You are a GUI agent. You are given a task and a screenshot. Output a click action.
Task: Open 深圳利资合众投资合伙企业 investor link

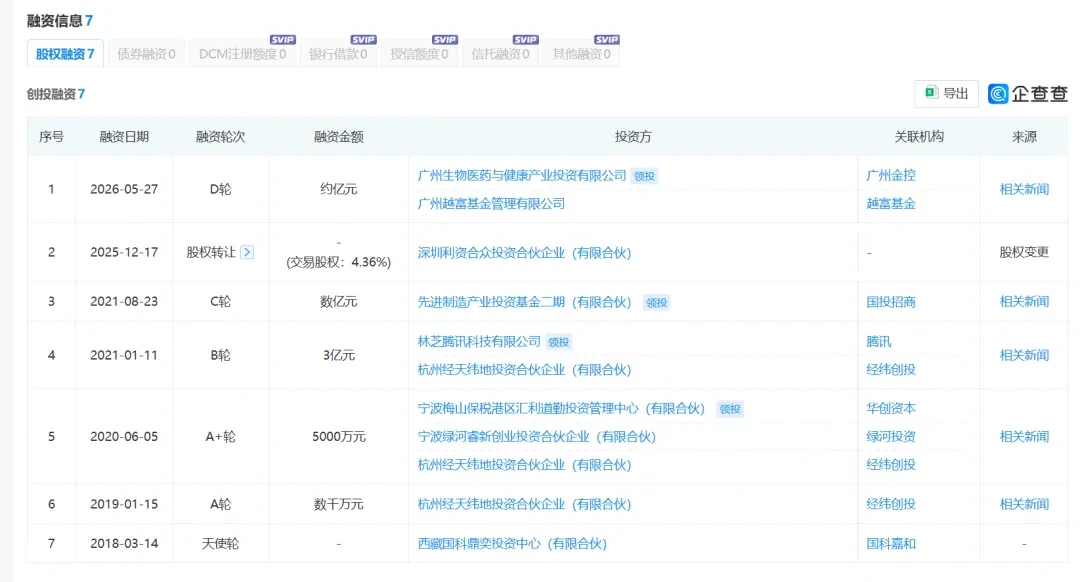[524, 253]
